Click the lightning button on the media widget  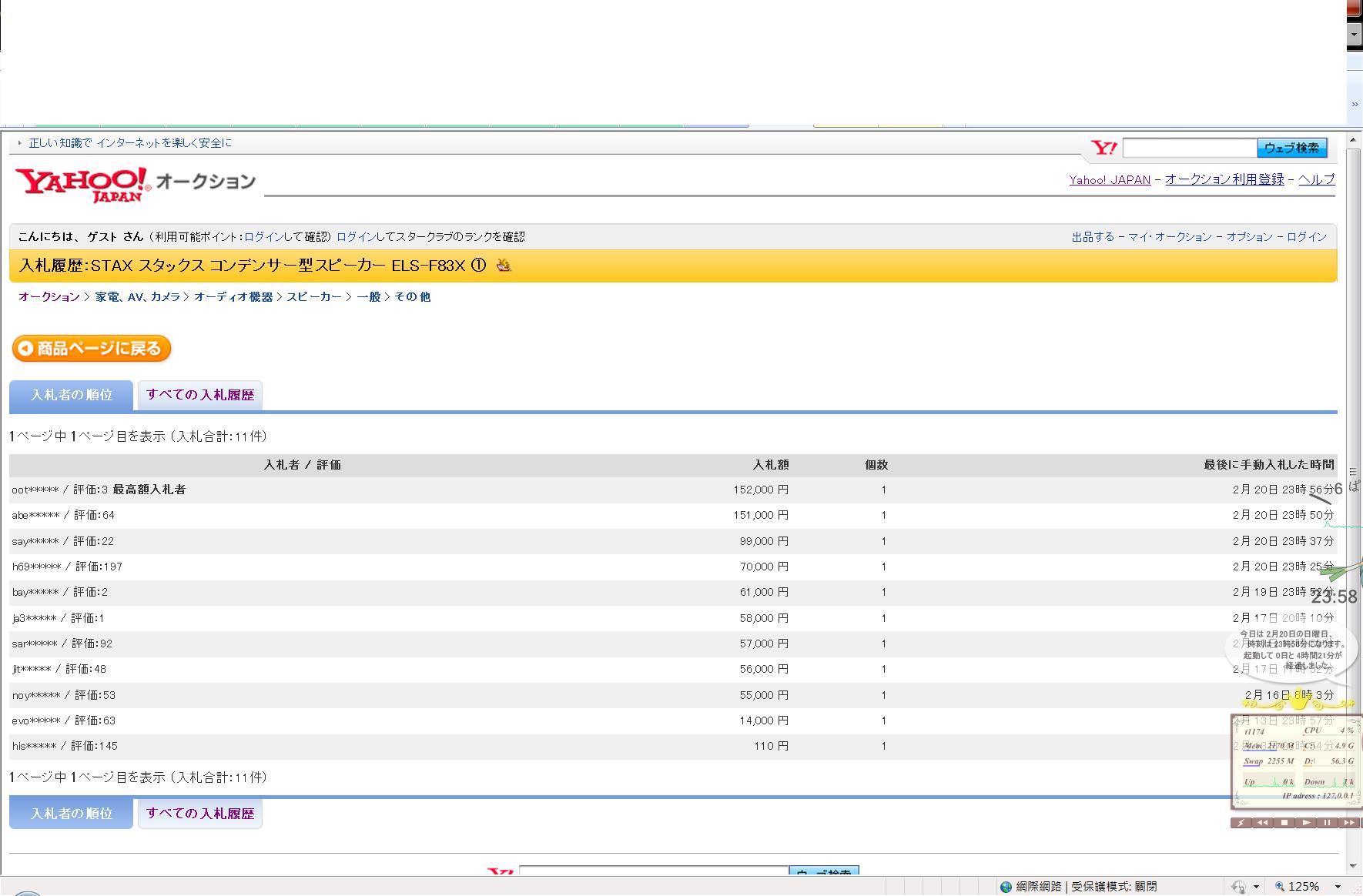1241,822
